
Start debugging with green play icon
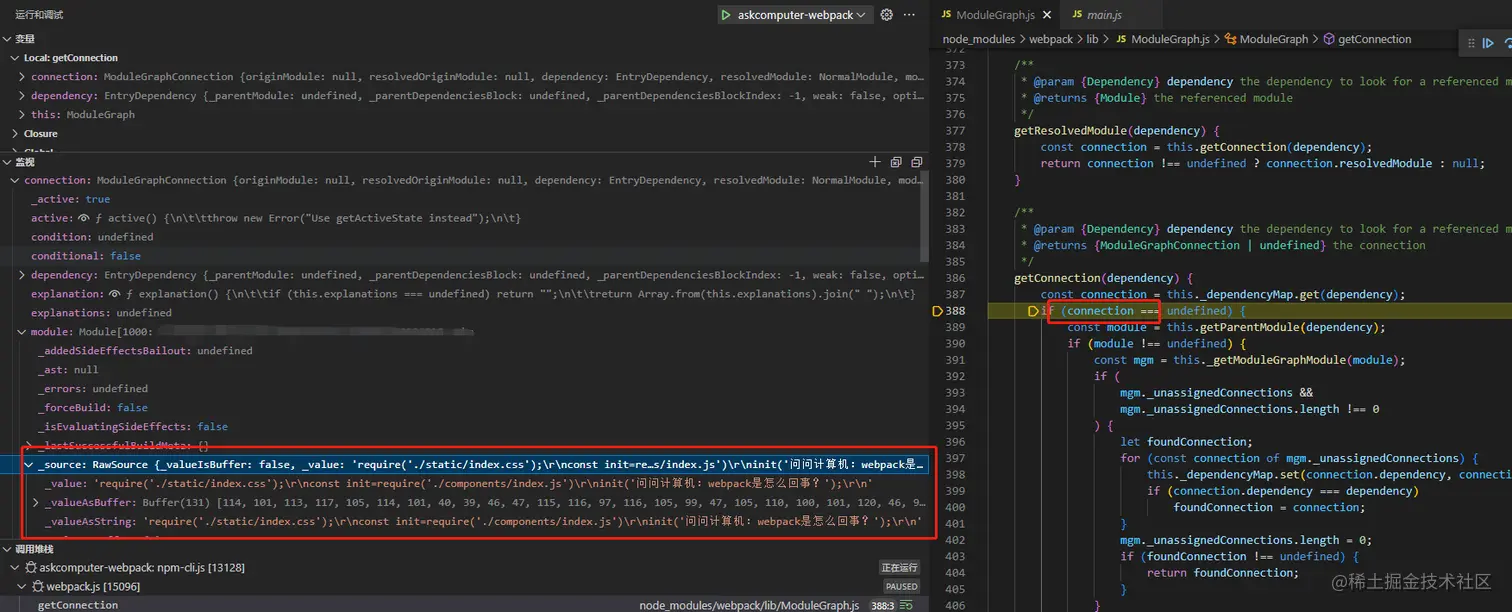(x=725, y=15)
